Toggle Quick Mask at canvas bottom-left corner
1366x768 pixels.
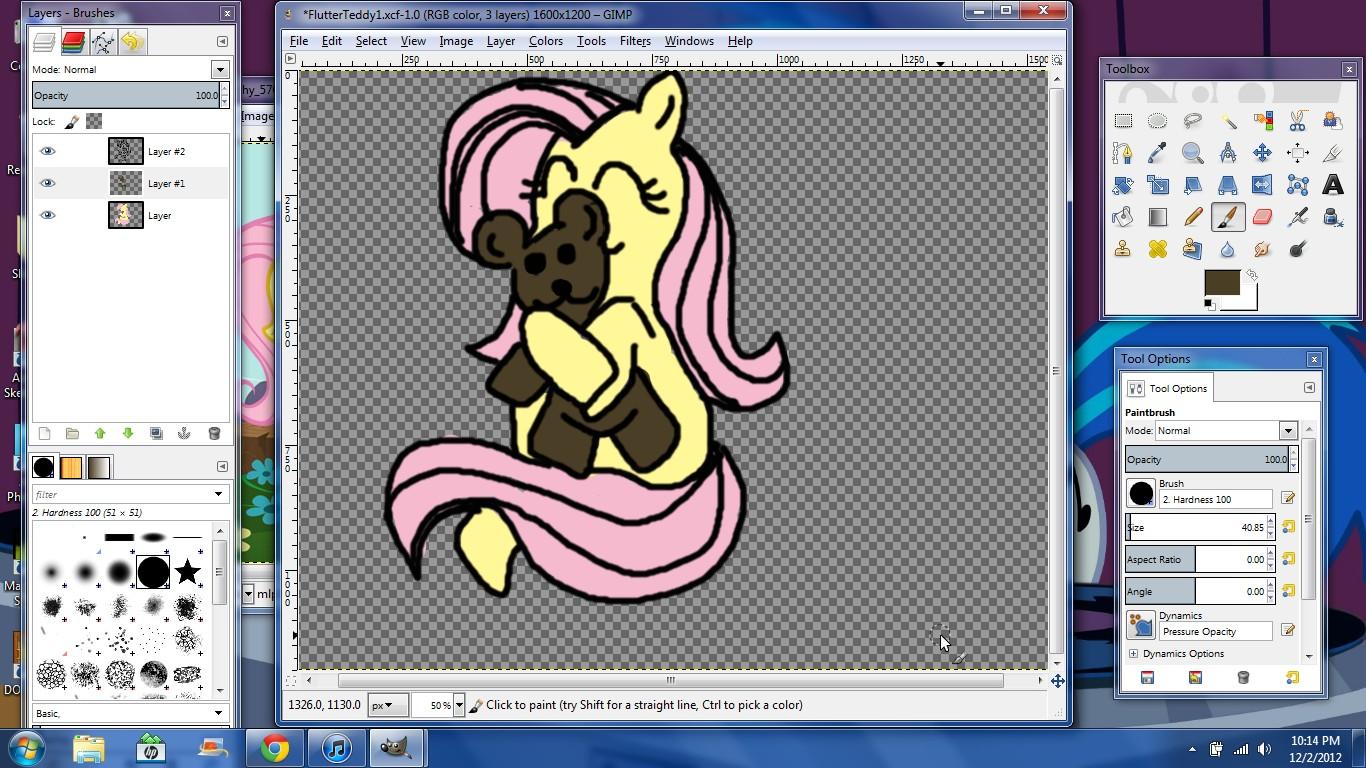pyautogui.click(x=291, y=680)
